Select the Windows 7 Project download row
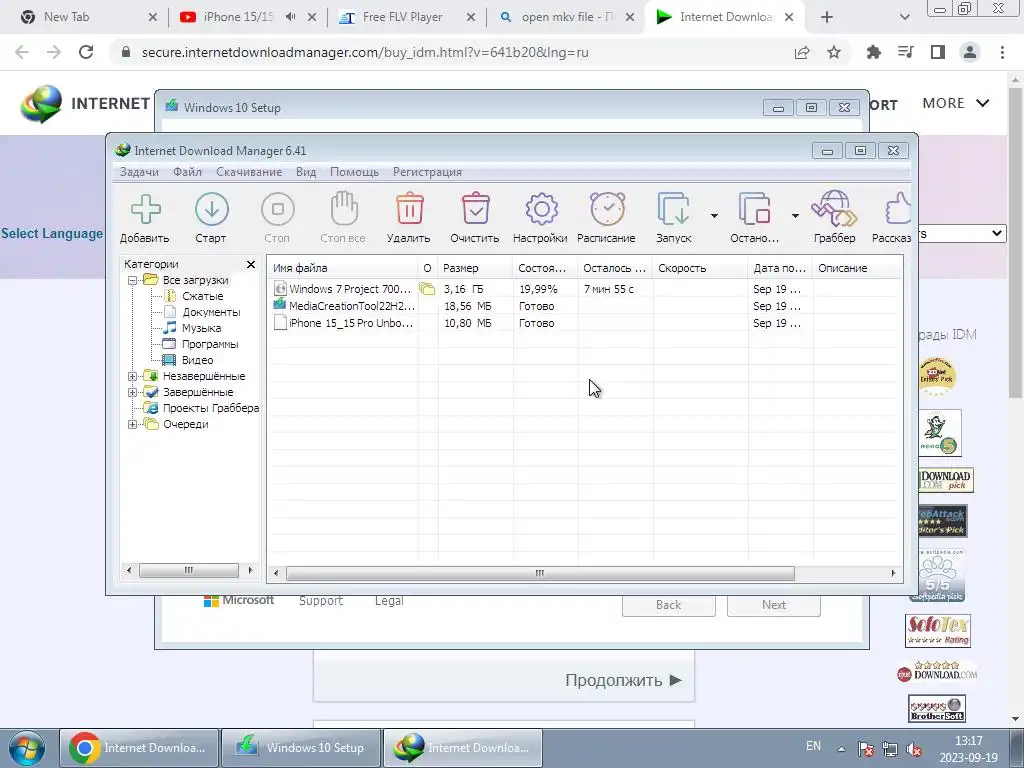The image size is (1024, 768). 584,289
